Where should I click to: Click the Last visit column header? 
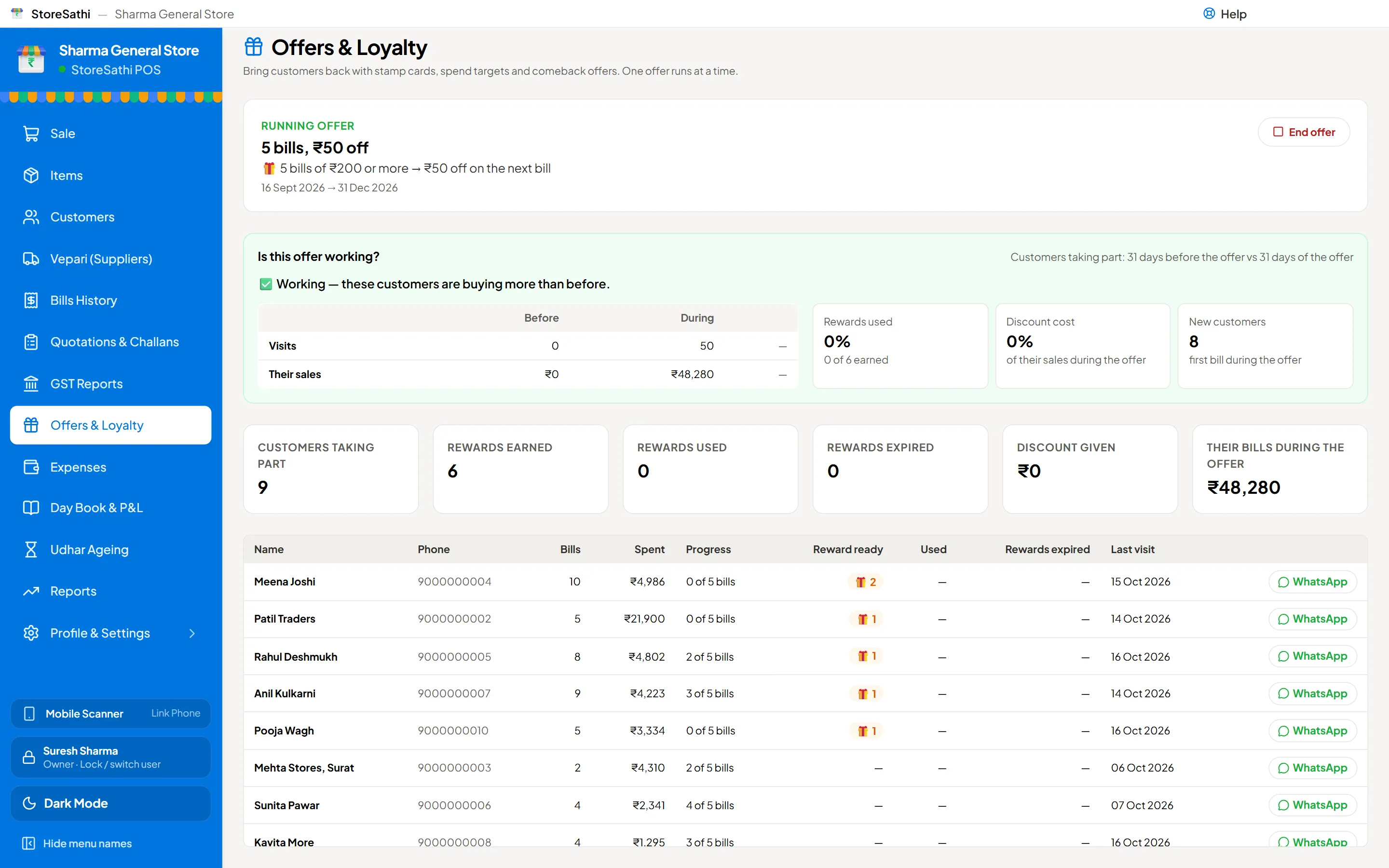point(1132,549)
